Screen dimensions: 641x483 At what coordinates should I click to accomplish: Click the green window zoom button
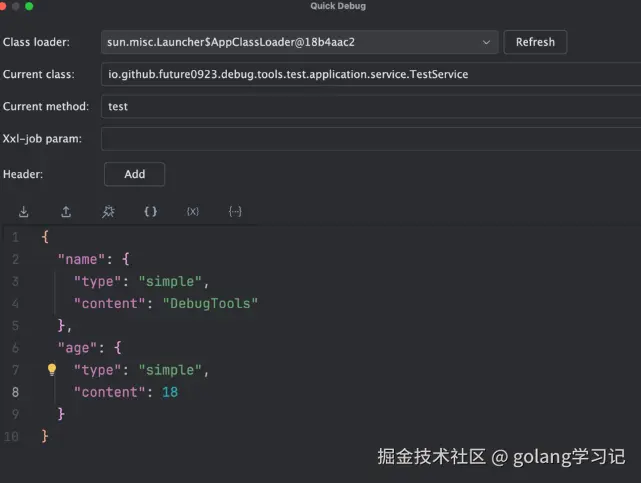point(29,6)
